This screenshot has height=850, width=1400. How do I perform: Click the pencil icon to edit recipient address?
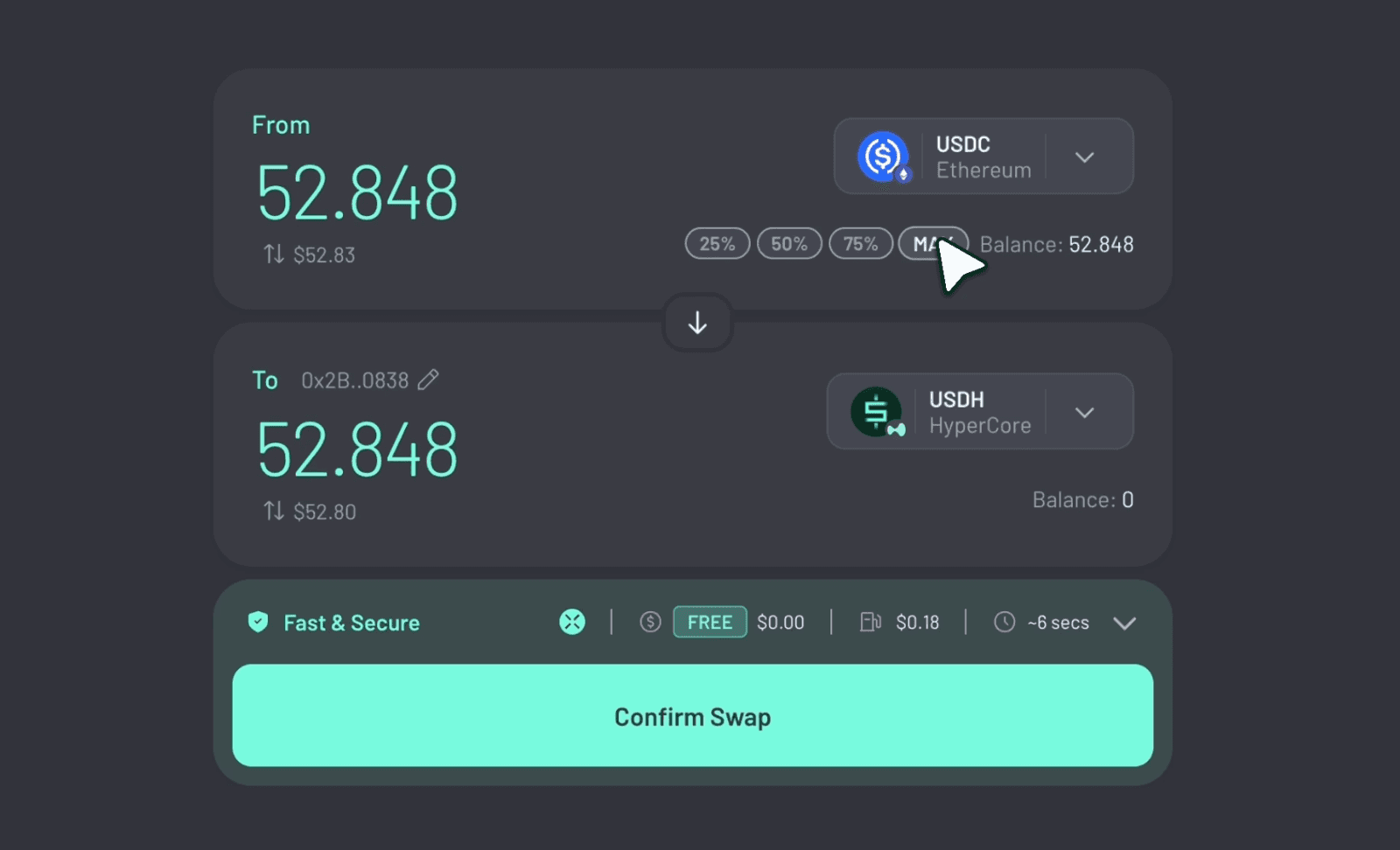[x=428, y=380]
